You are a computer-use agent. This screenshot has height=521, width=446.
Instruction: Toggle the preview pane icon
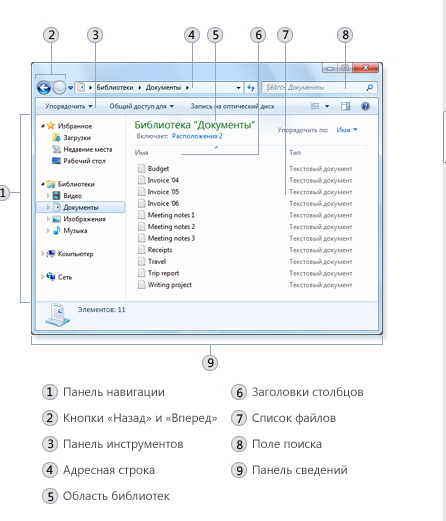[x=345, y=106]
